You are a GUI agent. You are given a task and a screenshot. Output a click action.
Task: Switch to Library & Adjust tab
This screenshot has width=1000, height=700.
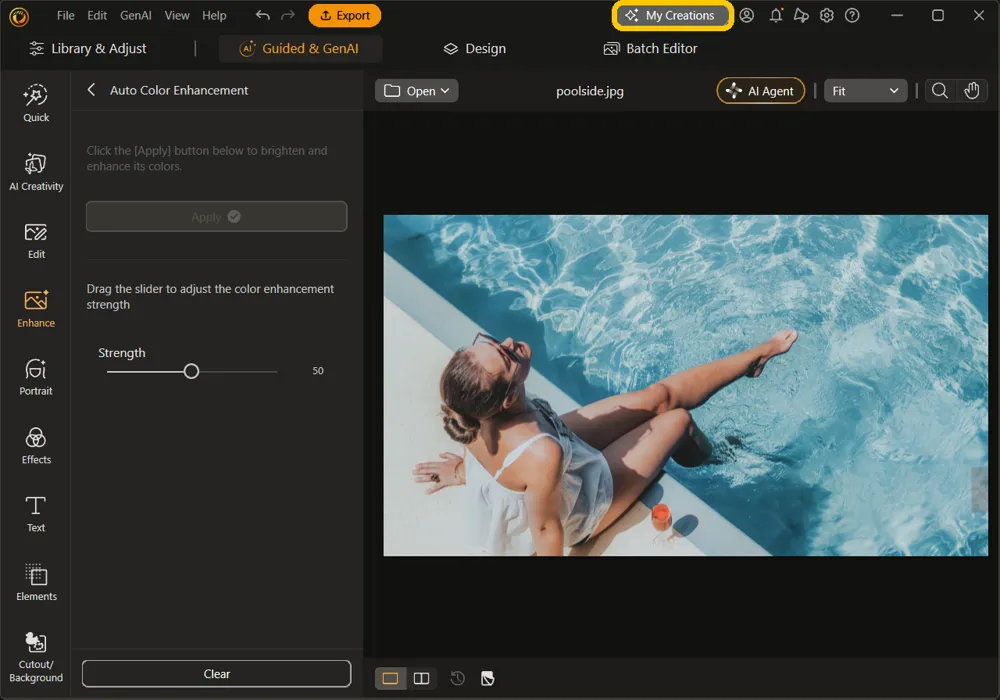pyautogui.click(x=88, y=48)
